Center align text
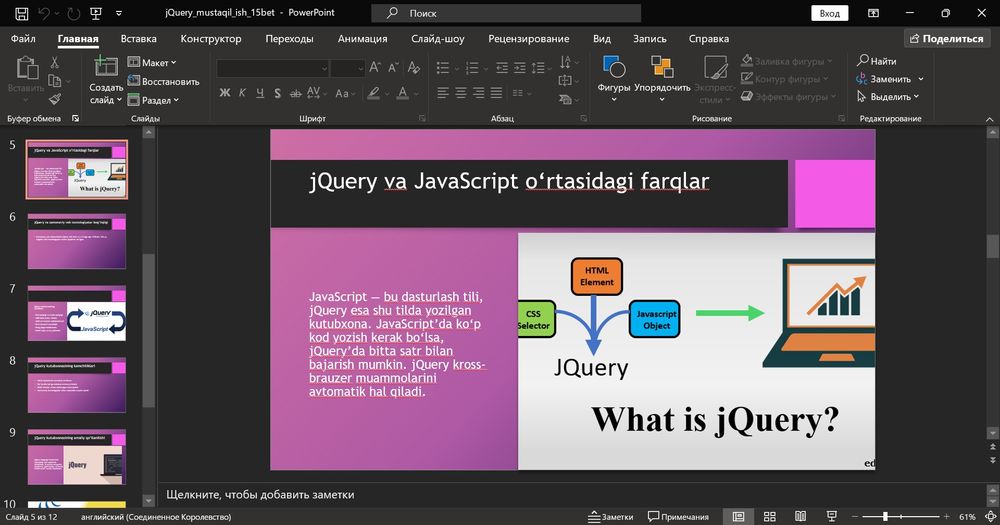 [x=460, y=93]
